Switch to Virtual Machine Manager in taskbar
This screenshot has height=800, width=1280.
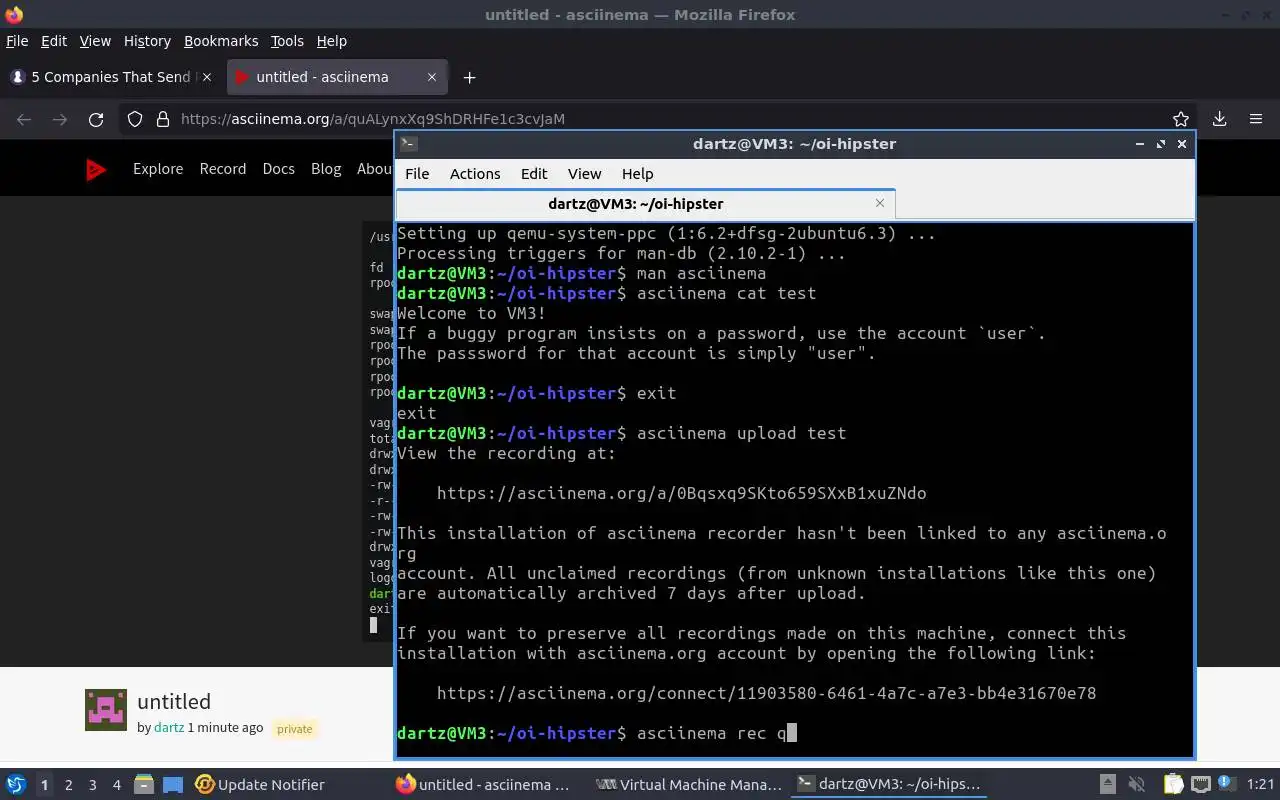pos(688,785)
